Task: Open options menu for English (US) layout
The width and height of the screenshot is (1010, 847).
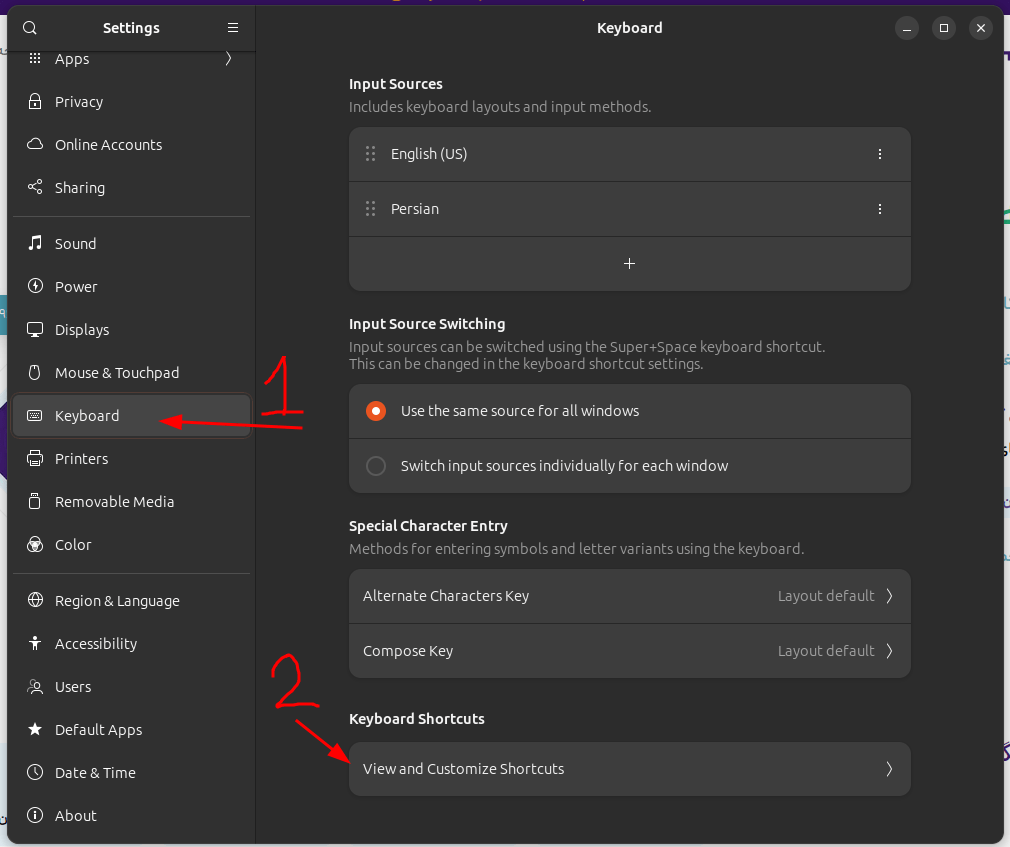Action: coord(880,154)
